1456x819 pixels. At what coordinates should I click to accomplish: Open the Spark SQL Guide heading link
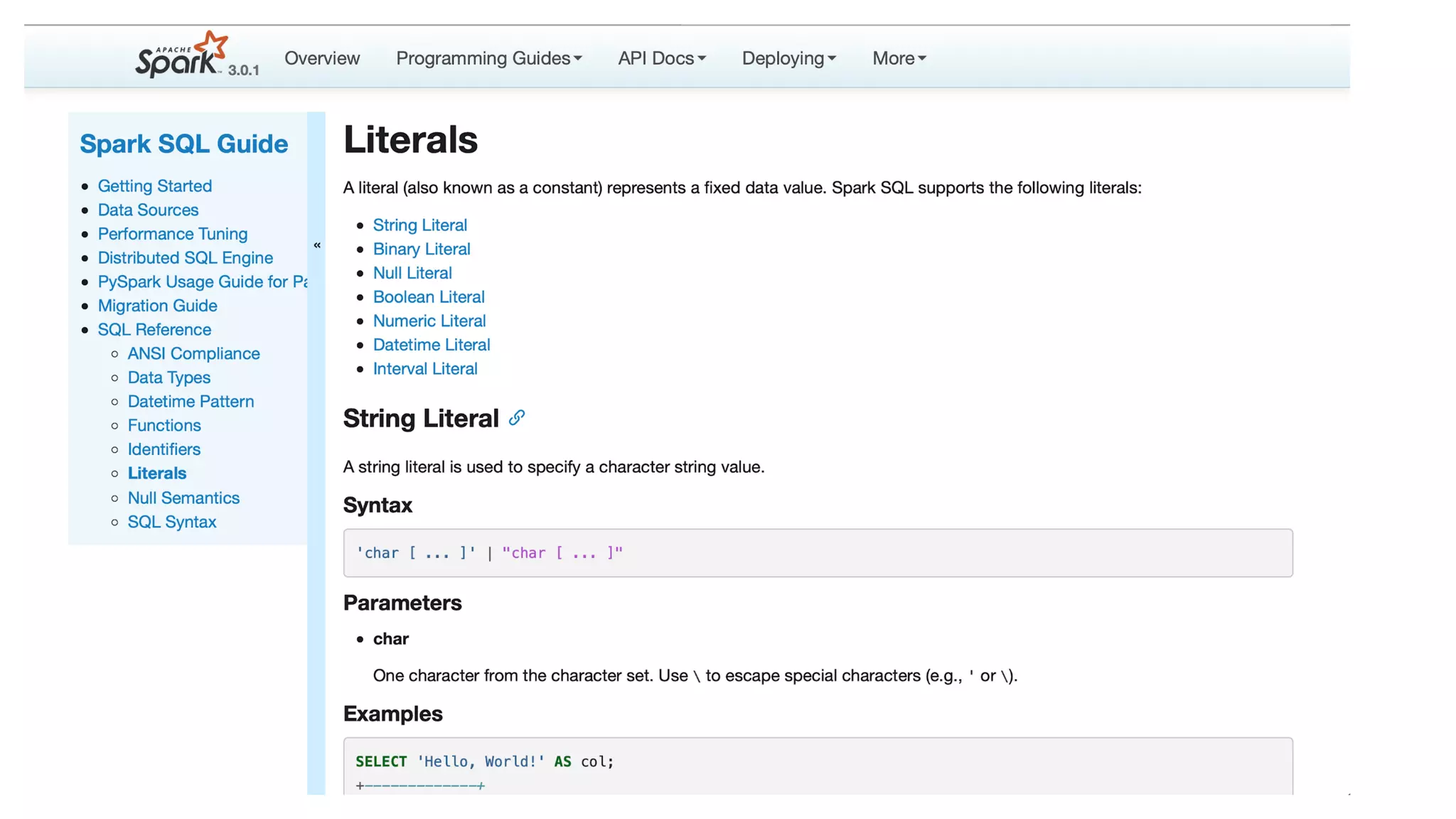pos(183,144)
